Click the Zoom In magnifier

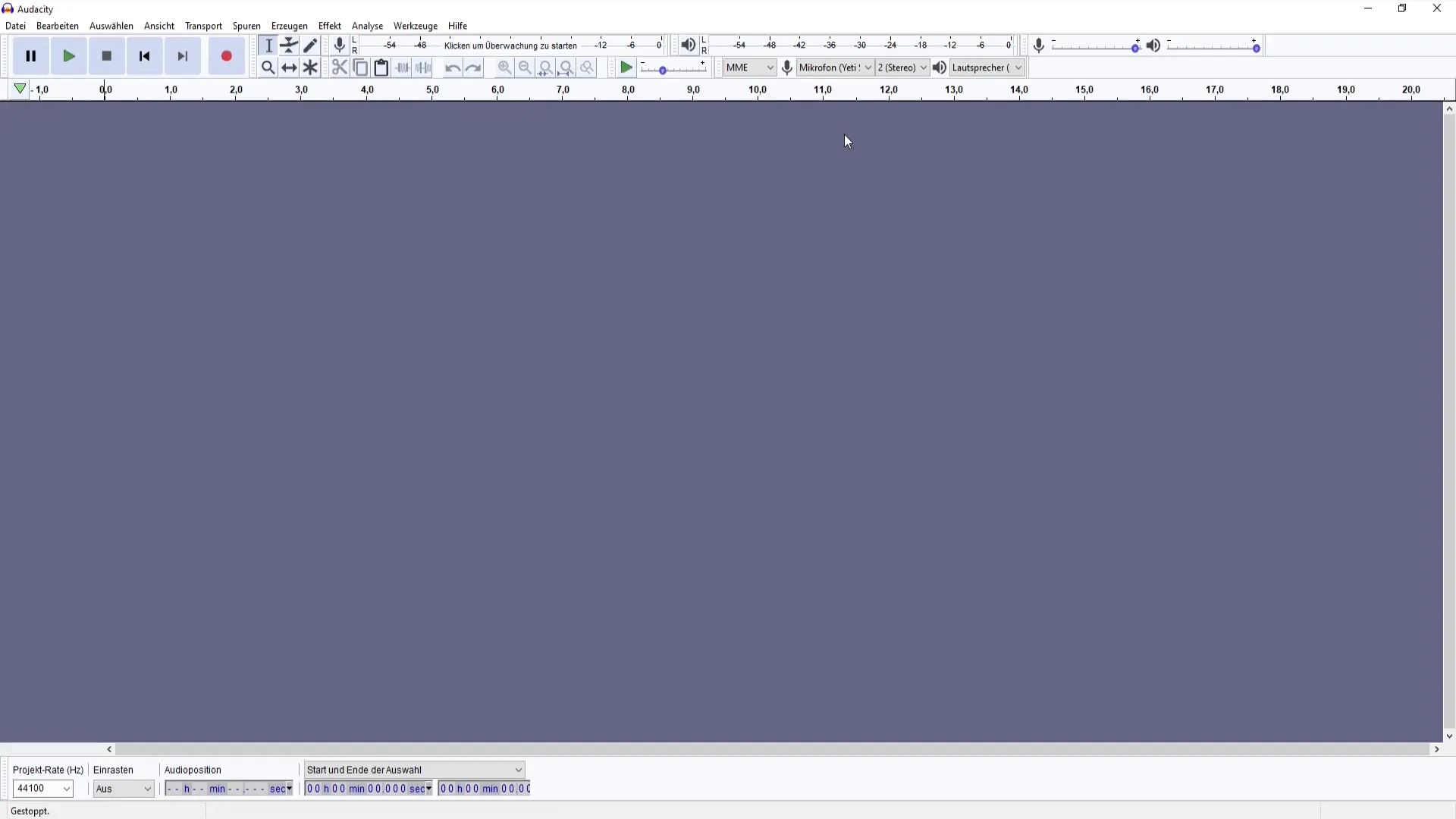pyautogui.click(x=504, y=67)
